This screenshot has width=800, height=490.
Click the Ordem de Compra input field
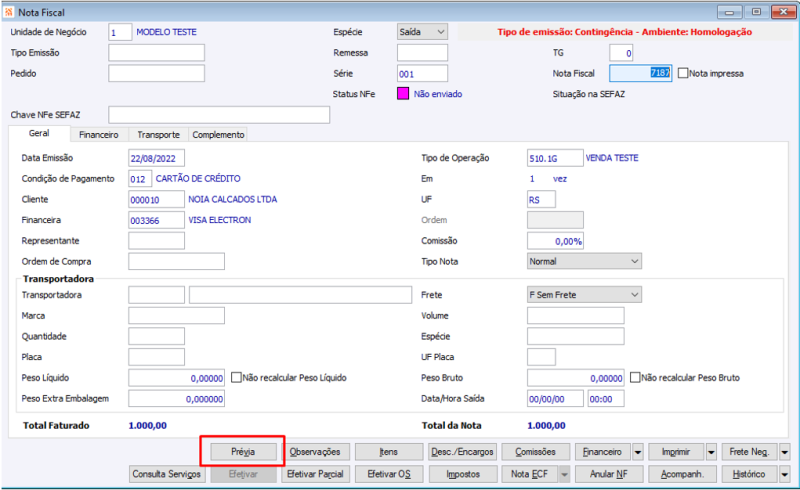(177, 261)
